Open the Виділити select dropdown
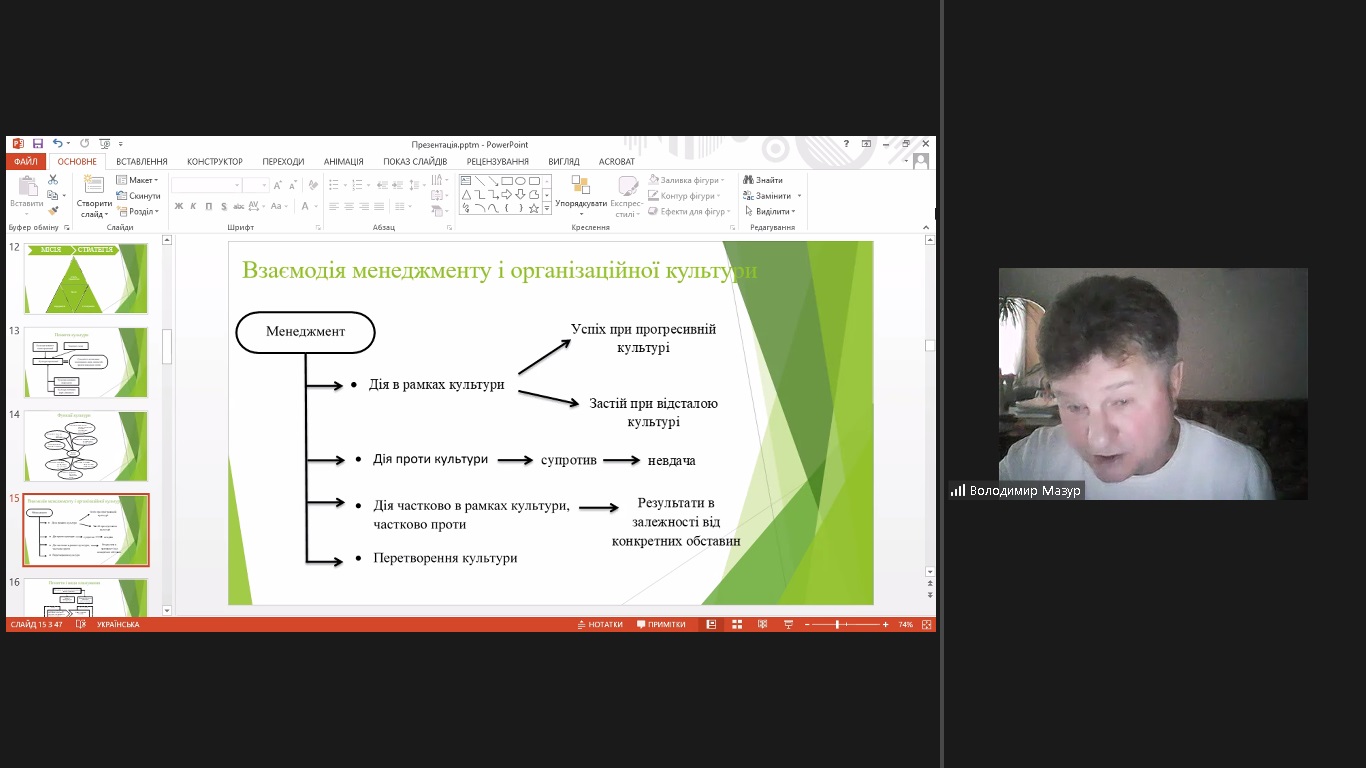This screenshot has width=1366, height=768. [x=769, y=211]
